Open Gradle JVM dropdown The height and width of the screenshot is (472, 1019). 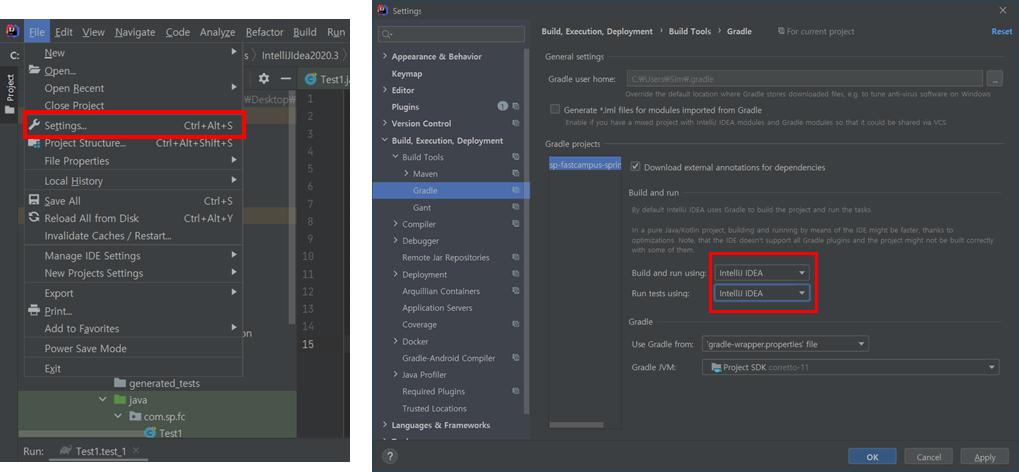(850, 367)
